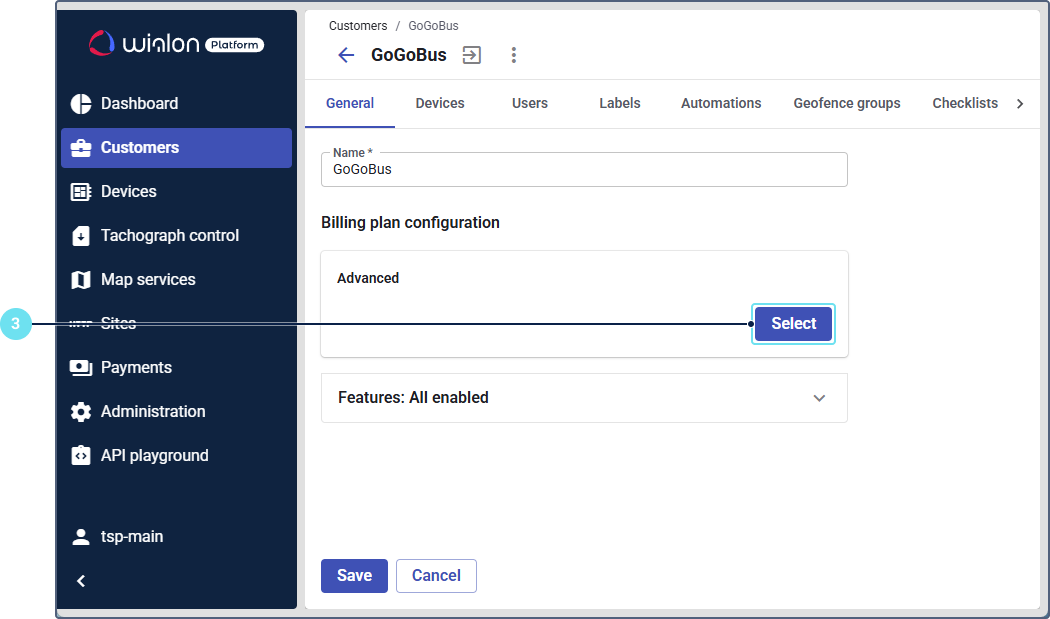Image resolution: width=1050 pixels, height=619 pixels.
Task: Open Devices via its sidebar icon
Action: pos(81,192)
